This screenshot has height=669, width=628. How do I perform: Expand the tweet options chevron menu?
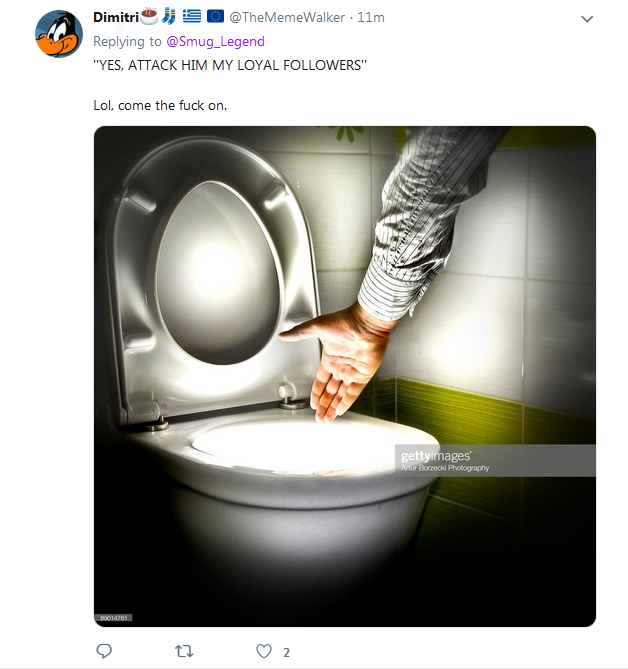[587, 19]
